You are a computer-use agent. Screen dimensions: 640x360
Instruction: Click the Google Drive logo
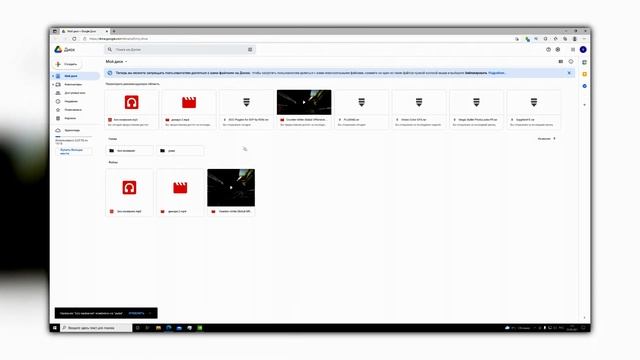coord(58,49)
